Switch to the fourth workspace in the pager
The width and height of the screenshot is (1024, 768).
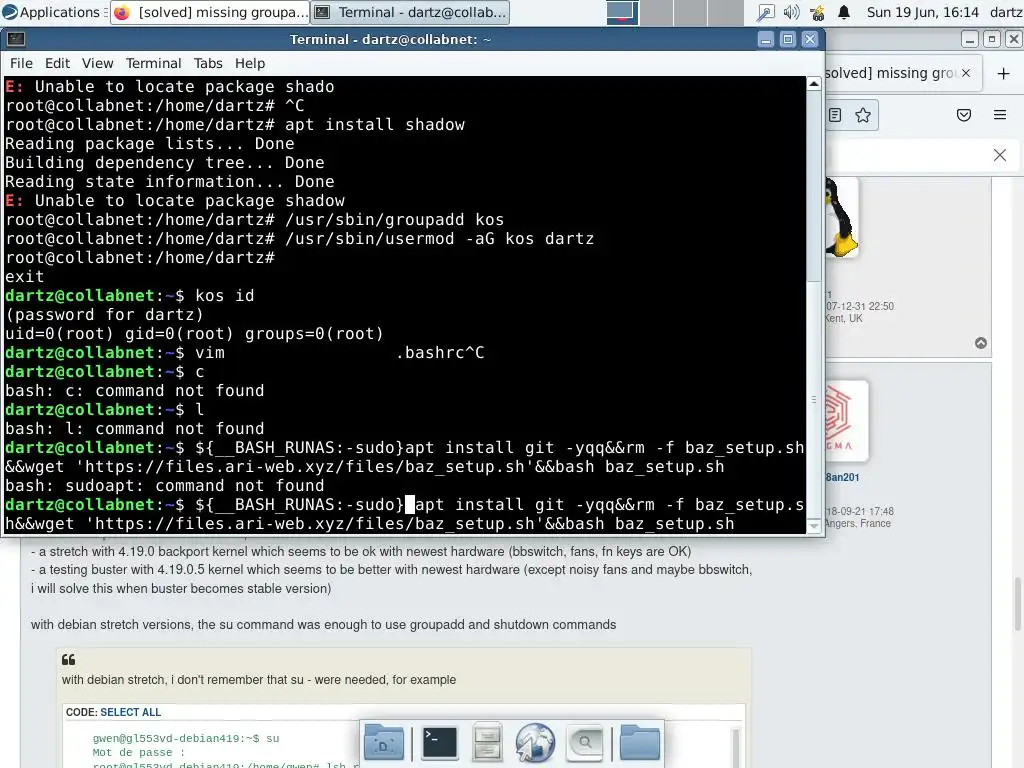click(x=725, y=12)
